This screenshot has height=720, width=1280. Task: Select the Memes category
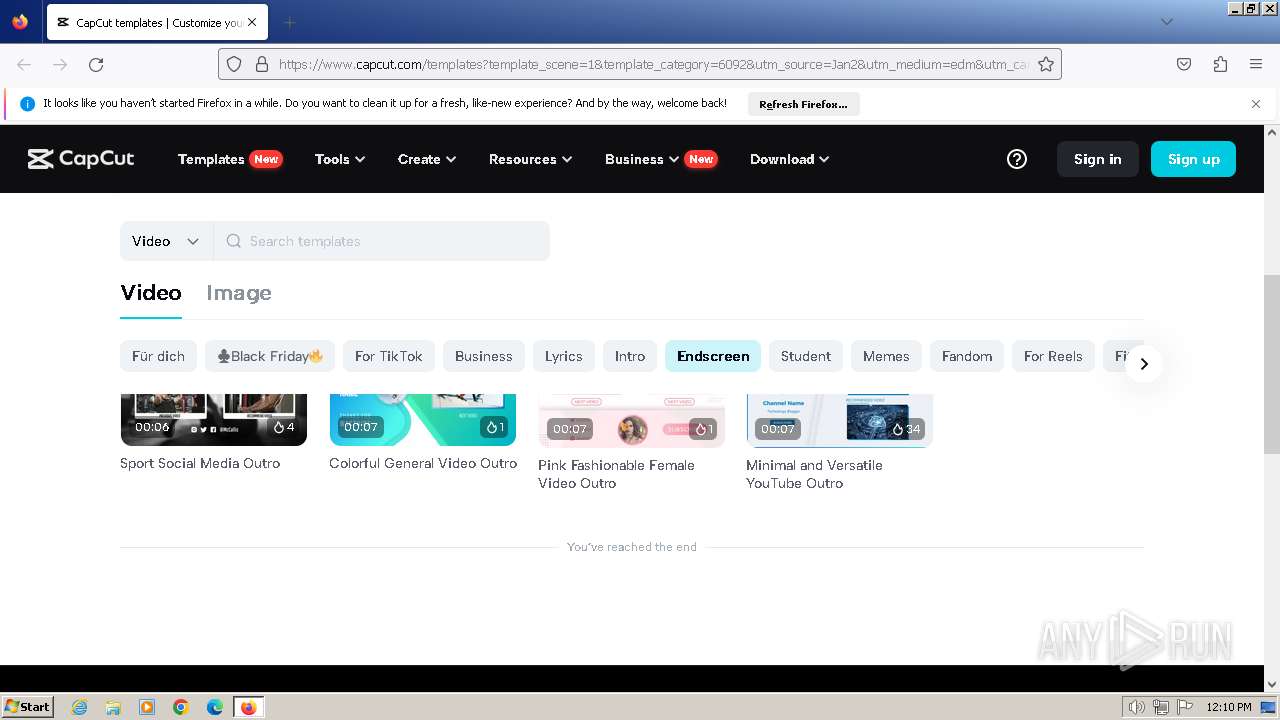tap(886, 356)
